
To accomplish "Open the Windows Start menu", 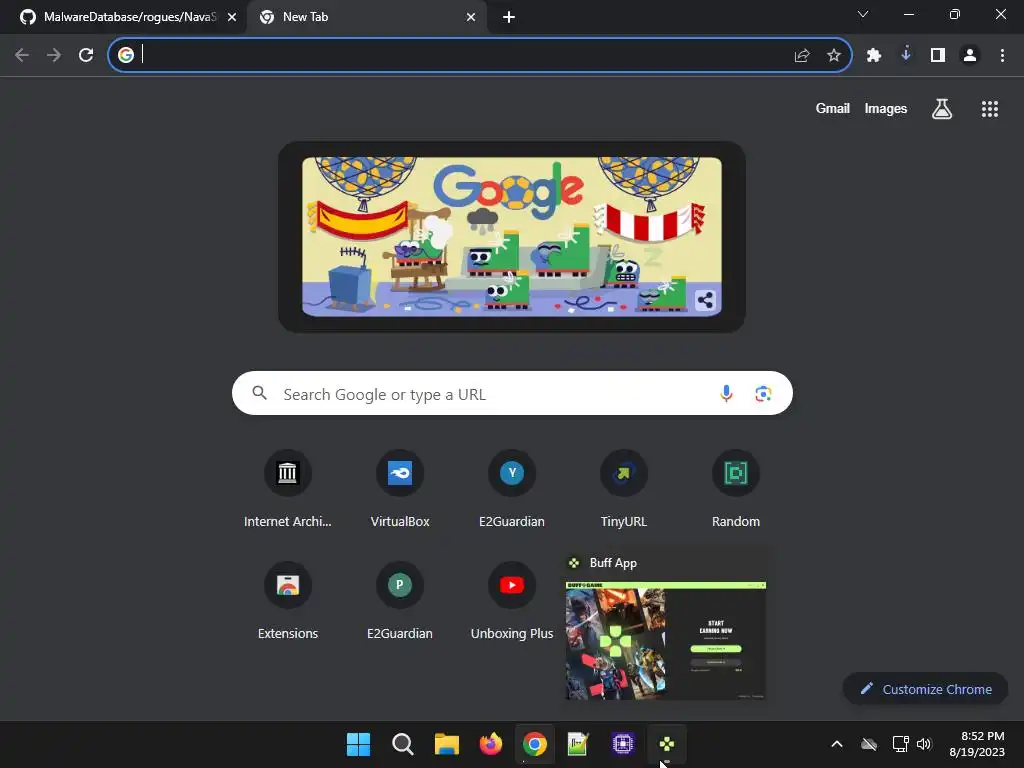I will click(x=358, y=744).
